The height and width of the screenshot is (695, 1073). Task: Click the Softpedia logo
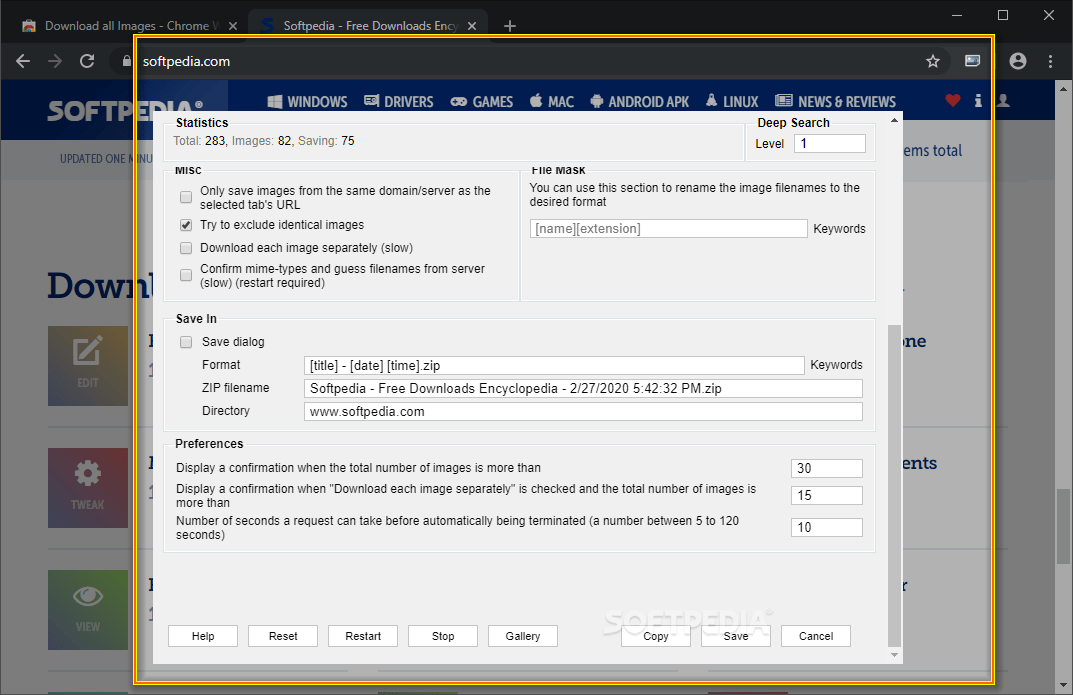pos(125,110)
